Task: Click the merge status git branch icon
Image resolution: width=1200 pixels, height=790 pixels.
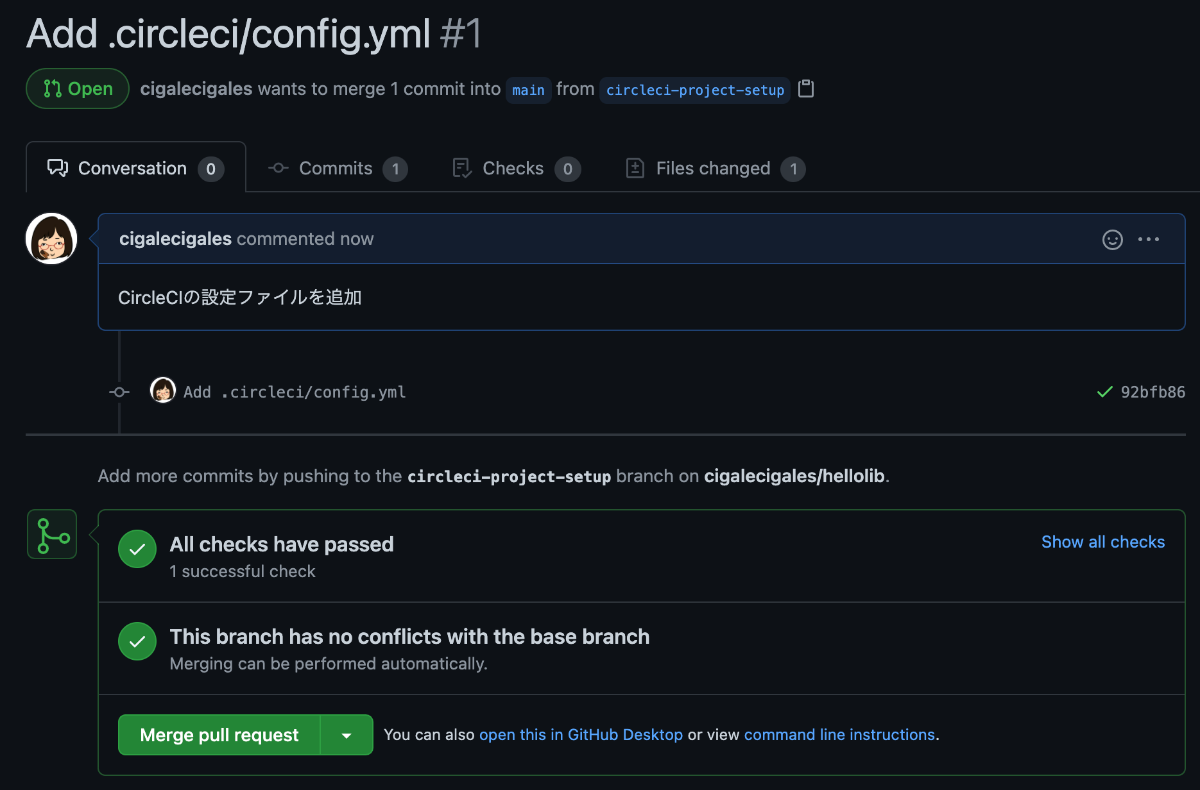Action: point(51,533)
